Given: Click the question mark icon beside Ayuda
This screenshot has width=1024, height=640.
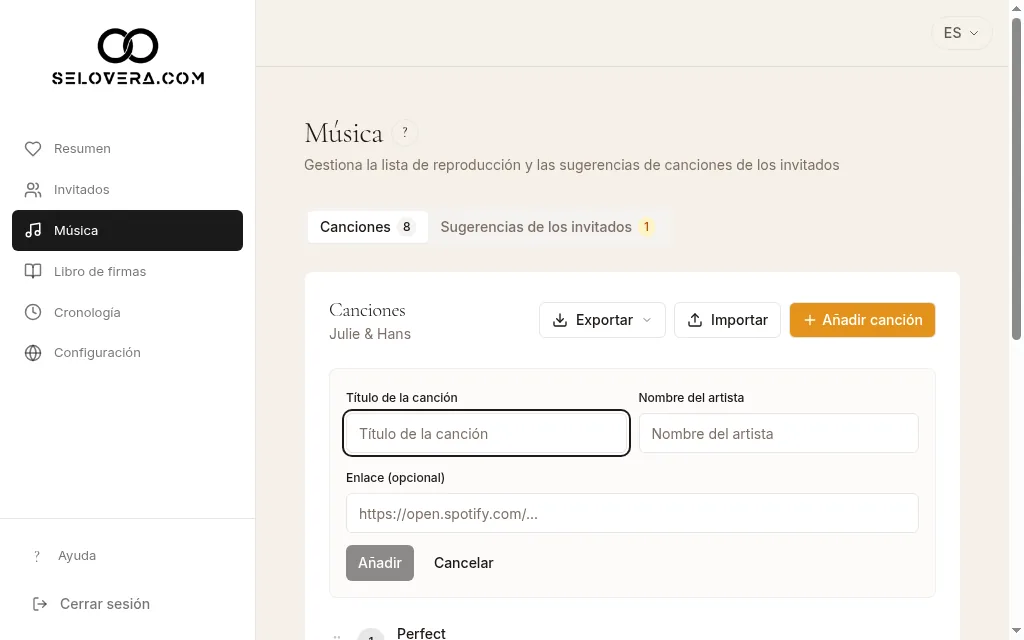Looking at the screenshot, I should tap(37, 556).
